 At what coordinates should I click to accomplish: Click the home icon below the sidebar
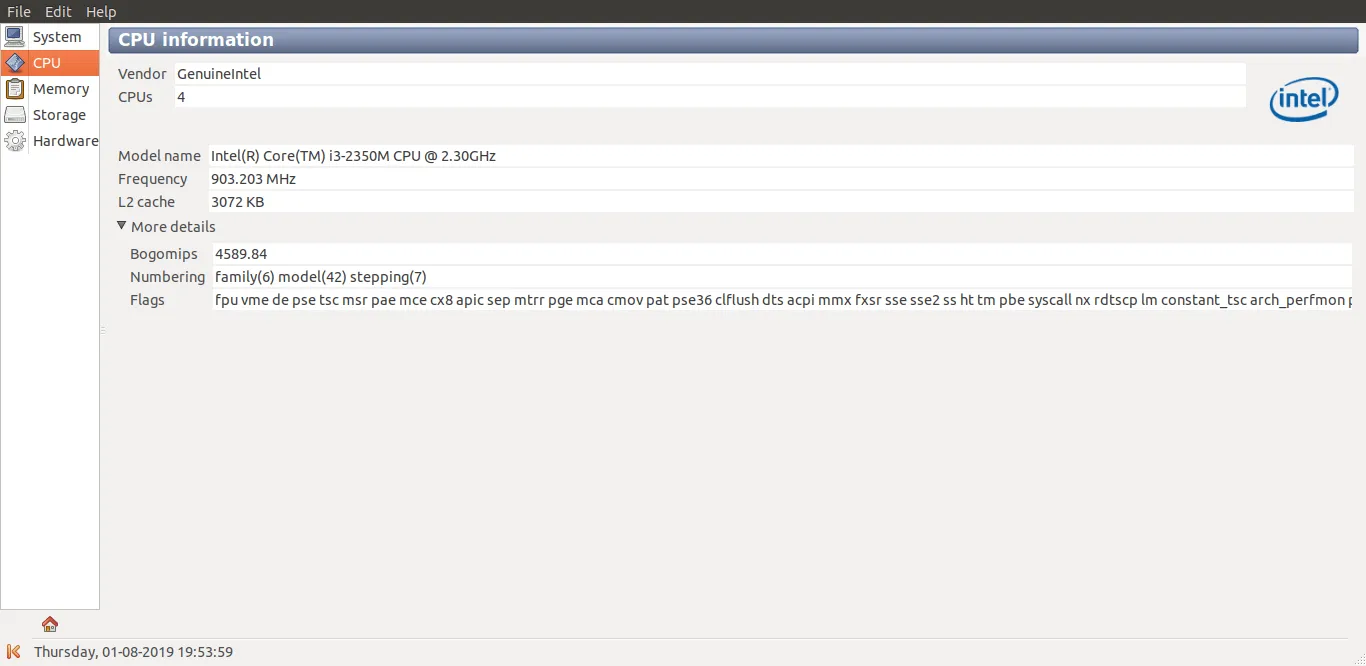pos(50,624)
